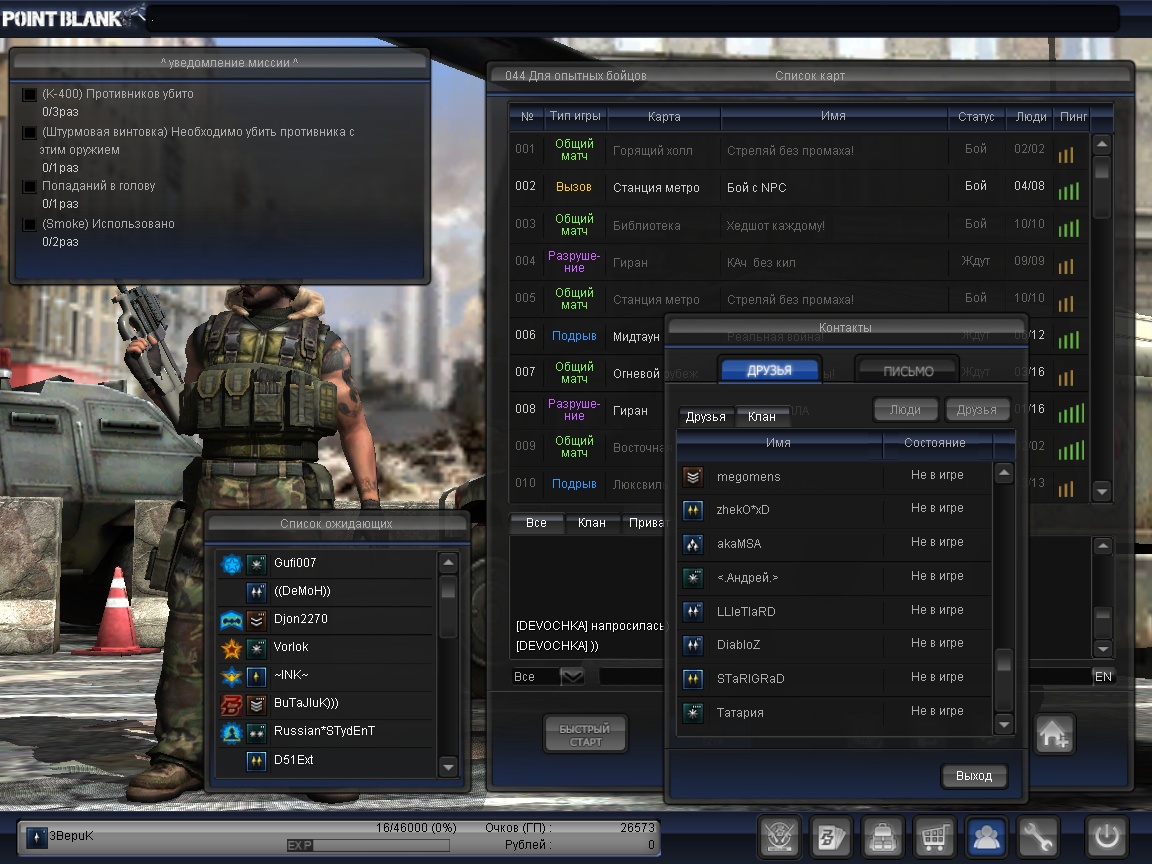Click DiabloZ's rank icon
Viewport: 1152px width, 864px height.
coord(693,645)
